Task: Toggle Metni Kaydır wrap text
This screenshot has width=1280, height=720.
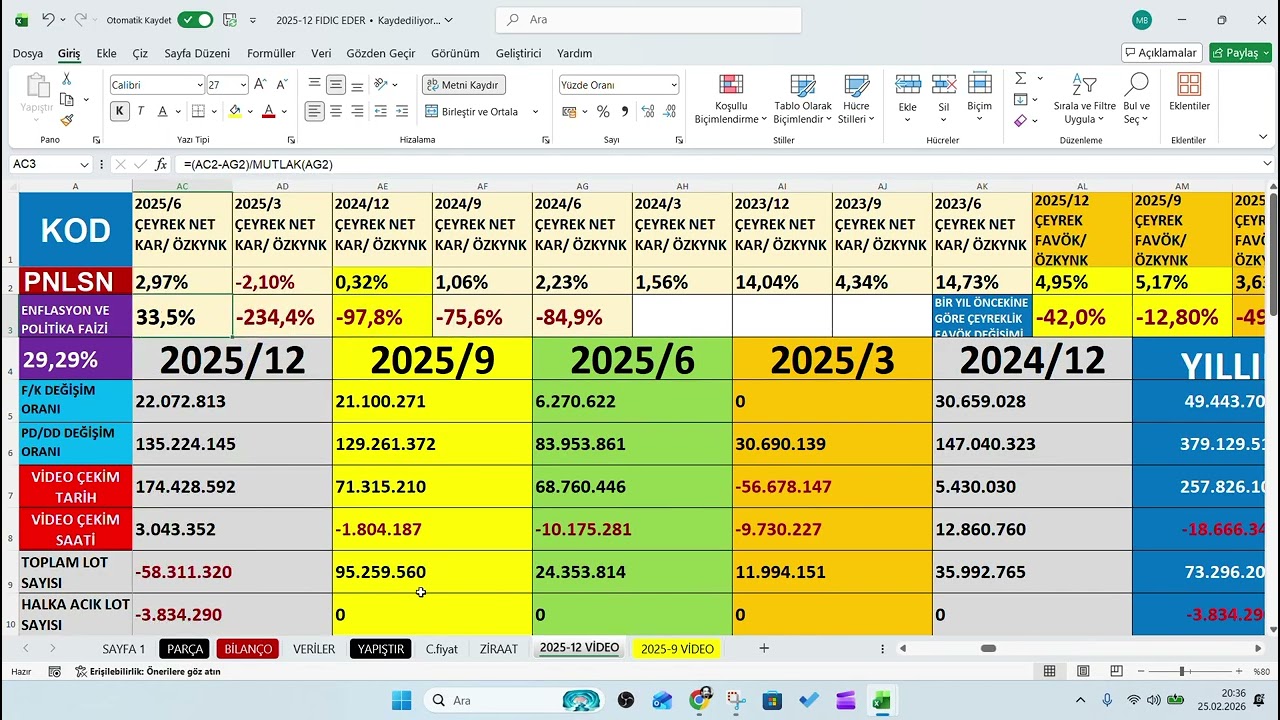Action: (463, 85)
